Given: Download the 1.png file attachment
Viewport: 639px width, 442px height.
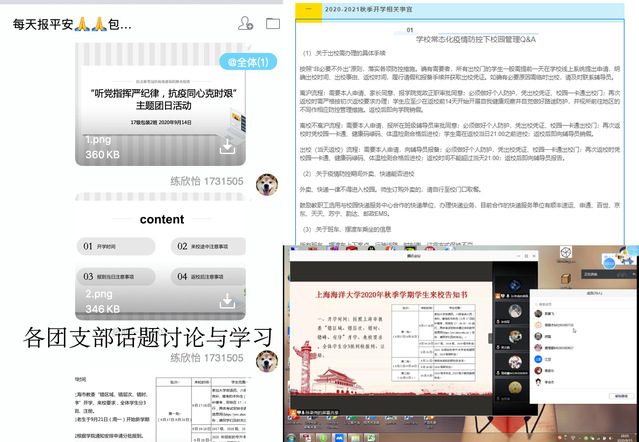Looking at the screenshot, I should point(227,147).
